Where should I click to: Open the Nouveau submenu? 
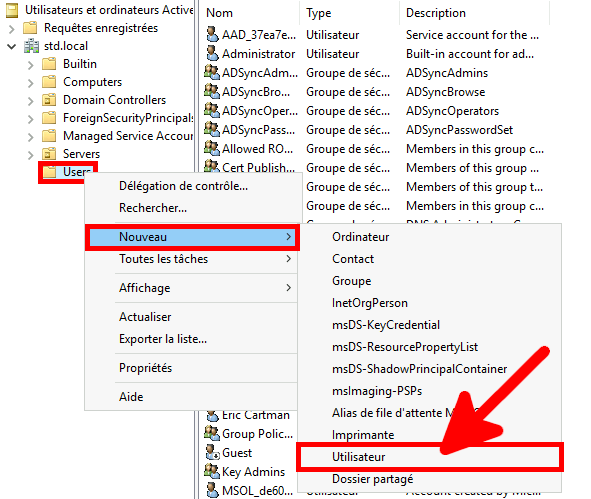192,237
